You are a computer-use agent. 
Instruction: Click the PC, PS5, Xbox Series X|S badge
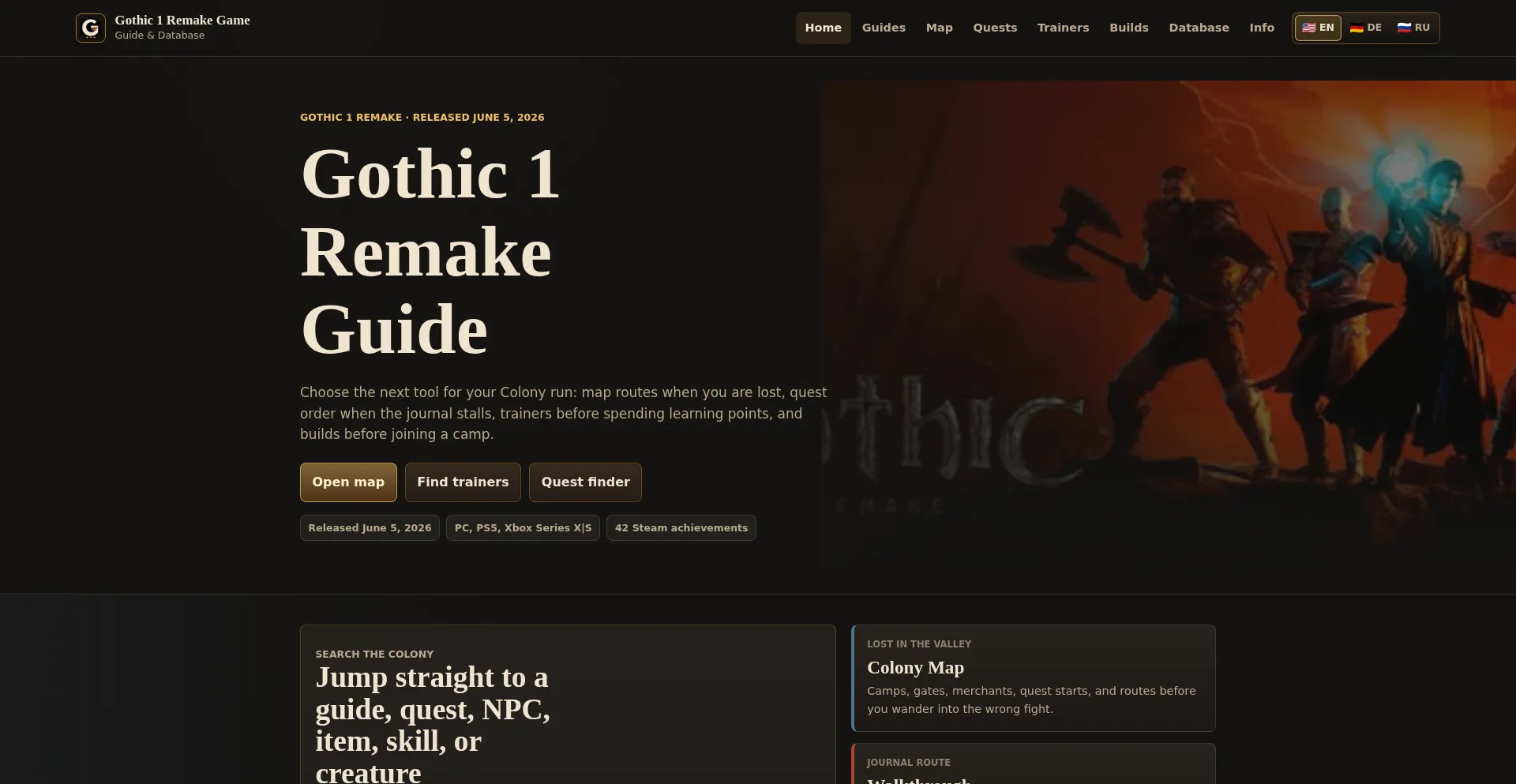click(523, 528)
